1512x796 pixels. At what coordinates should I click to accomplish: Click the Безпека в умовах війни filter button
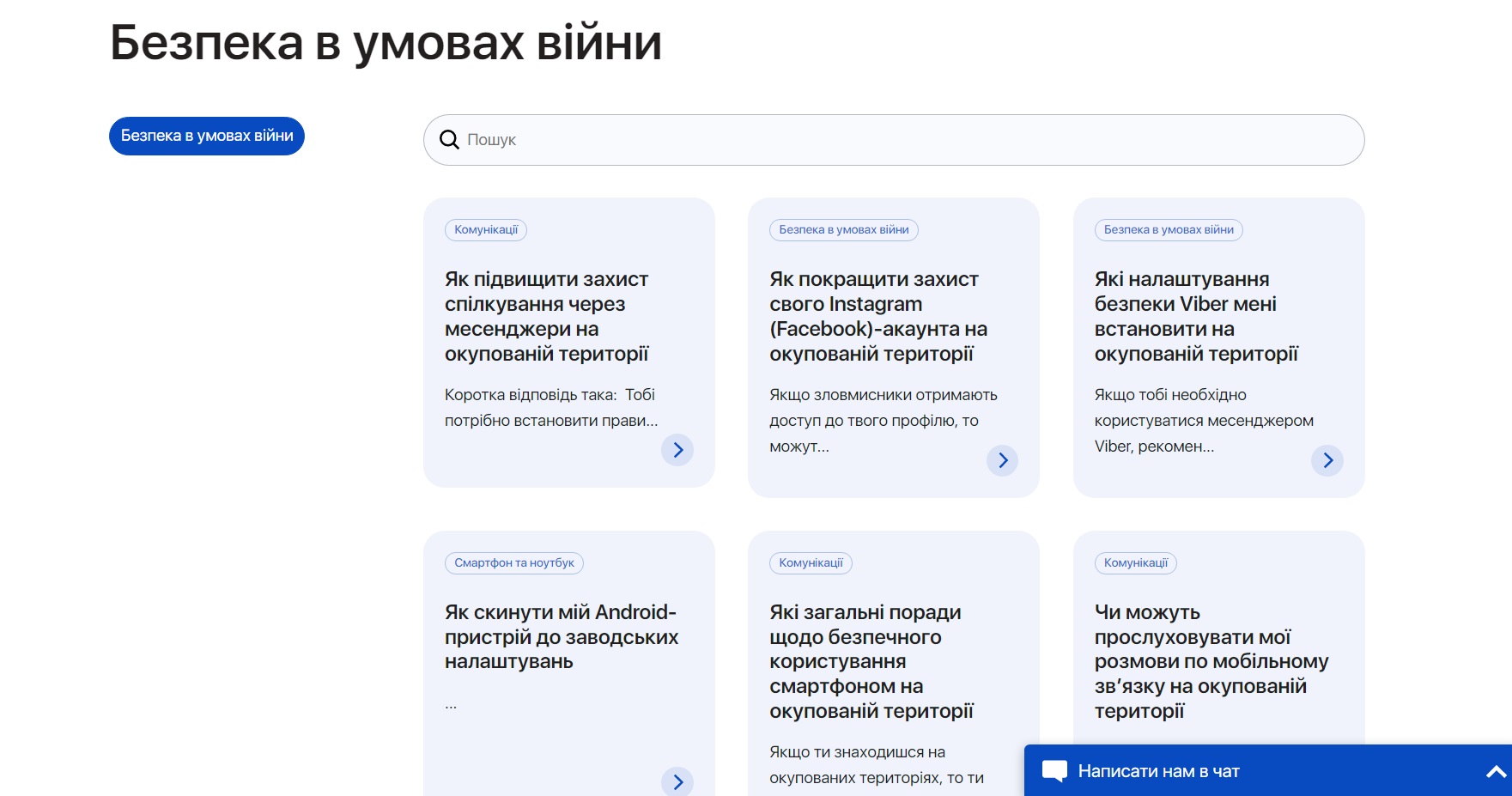(206, 135)
